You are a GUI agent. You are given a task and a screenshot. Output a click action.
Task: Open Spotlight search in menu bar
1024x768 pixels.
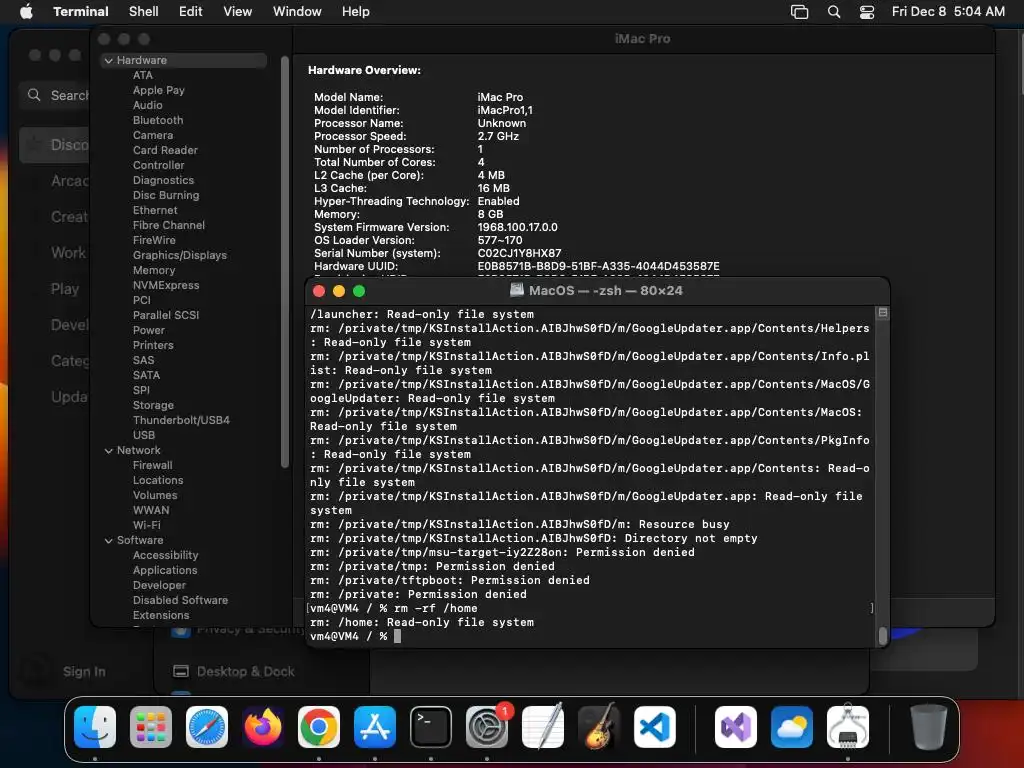tap(834, 12)
